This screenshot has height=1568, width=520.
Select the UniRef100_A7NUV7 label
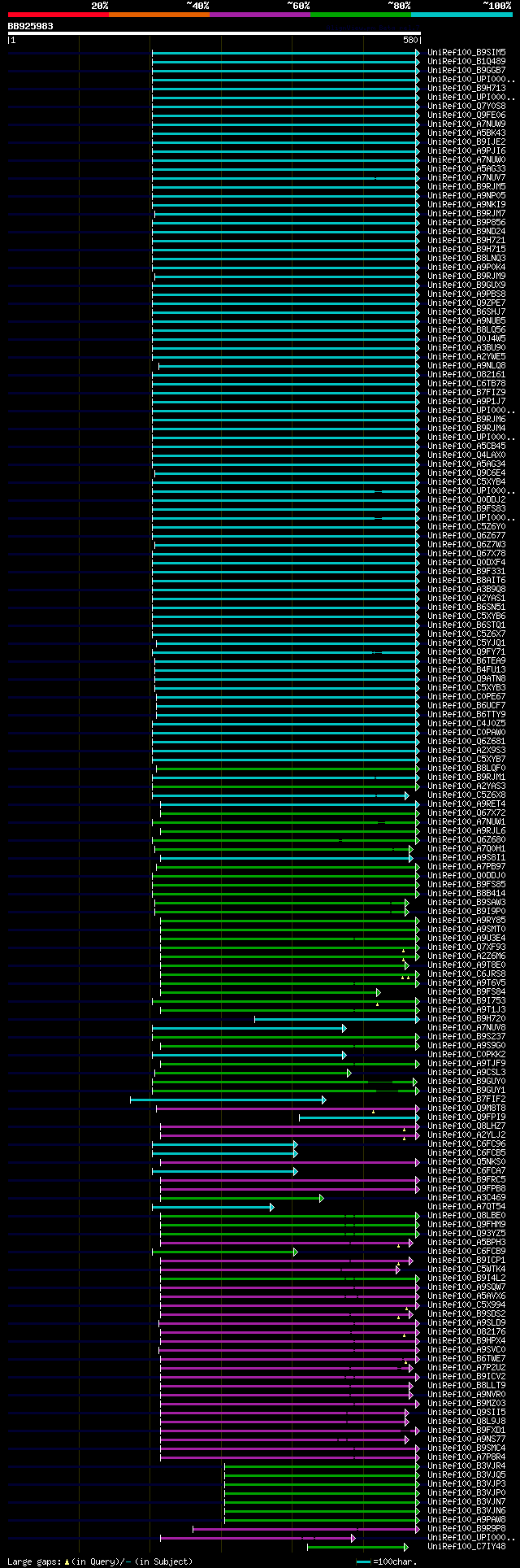tap(466, 177)
